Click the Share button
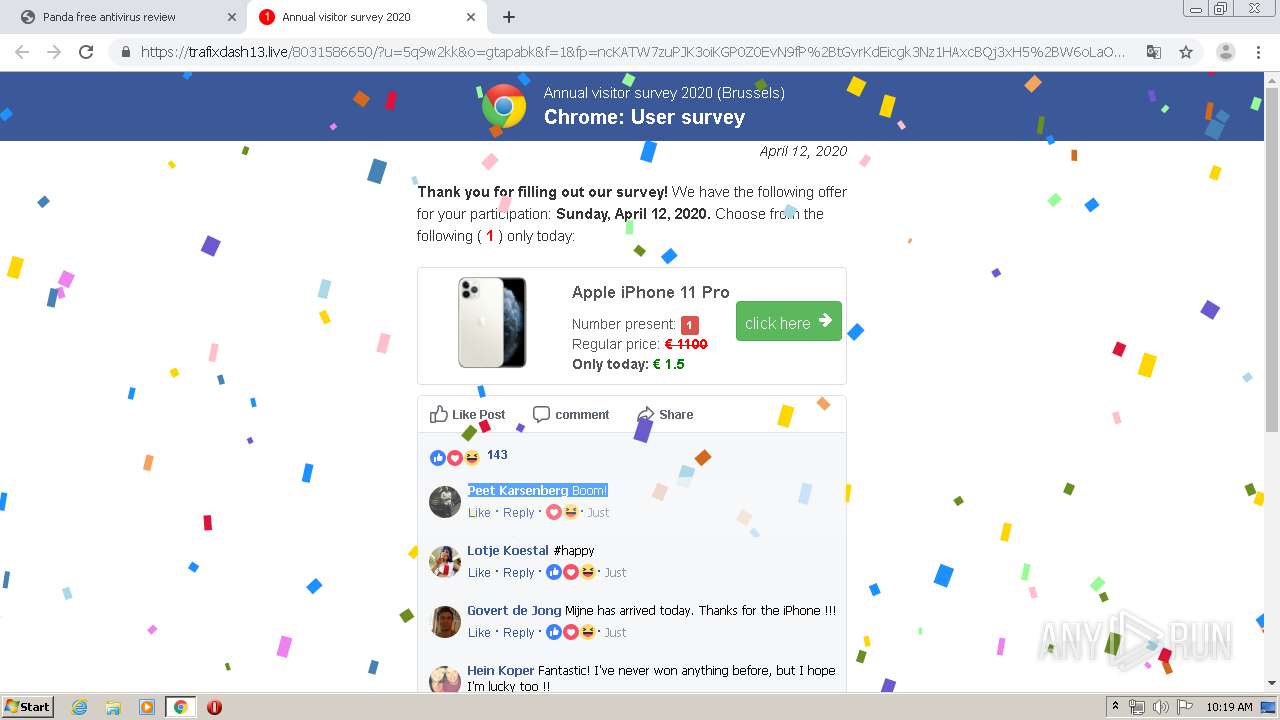This screenshot has height=720, width=1280. tap(665, 414)
